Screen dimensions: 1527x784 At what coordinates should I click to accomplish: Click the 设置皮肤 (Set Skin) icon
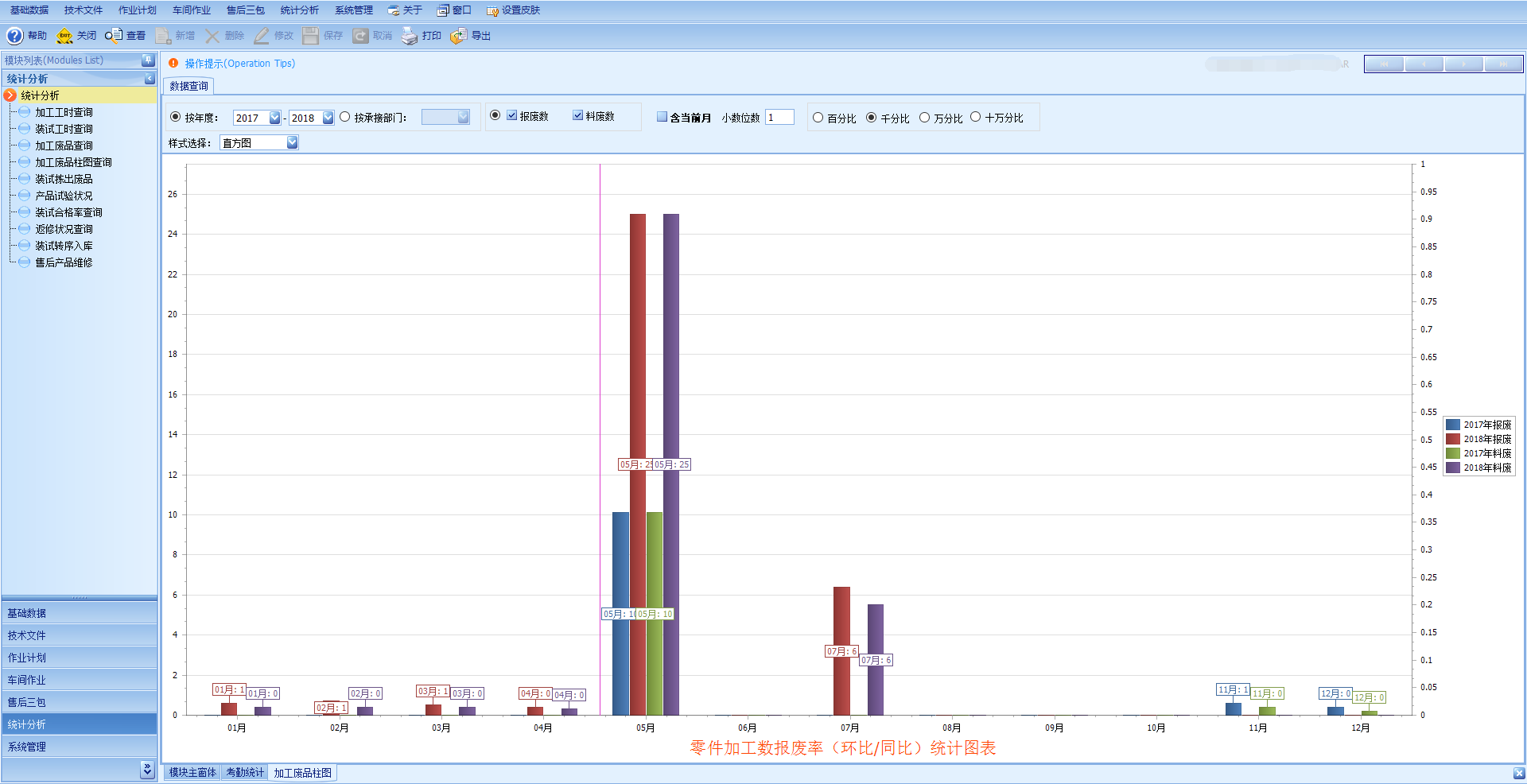(492, 10)
